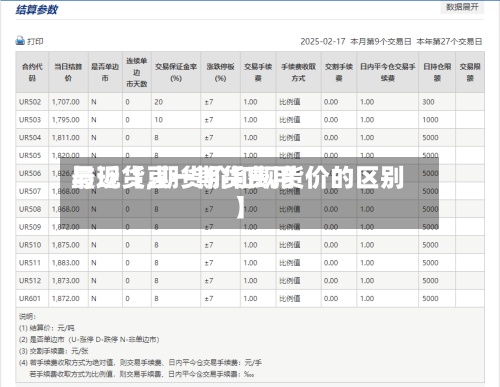
Task: Click margin rate value 20
Action: coord(159,102)
